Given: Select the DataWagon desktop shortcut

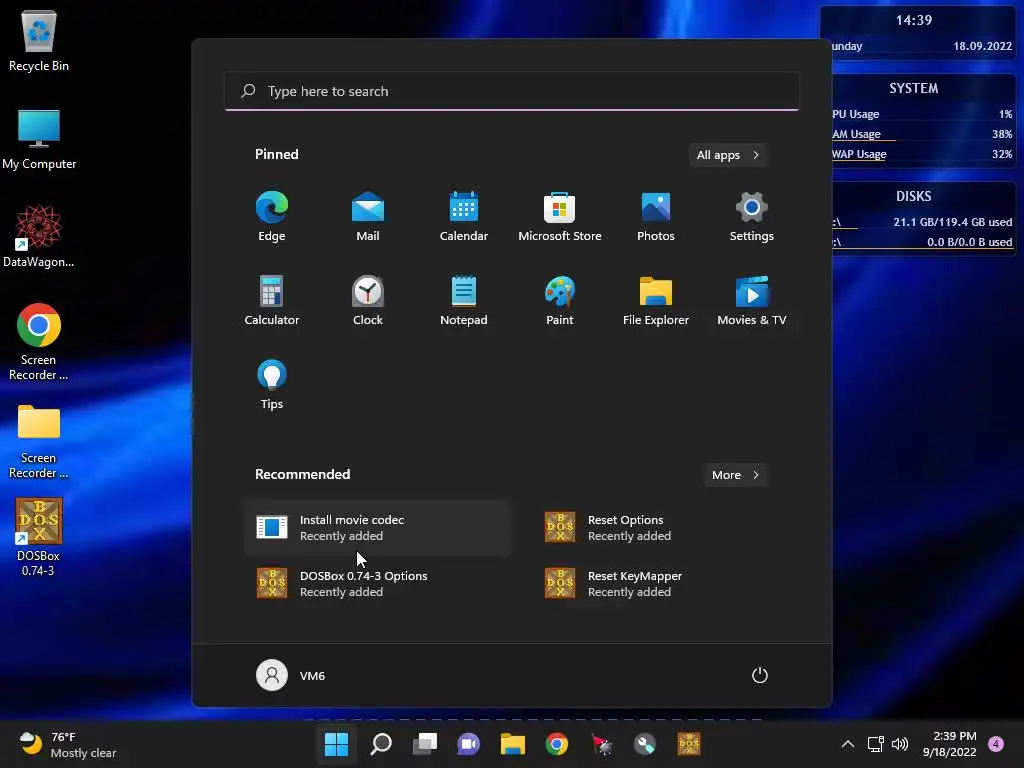Looking at the screenshot, I should coord(39,236).
